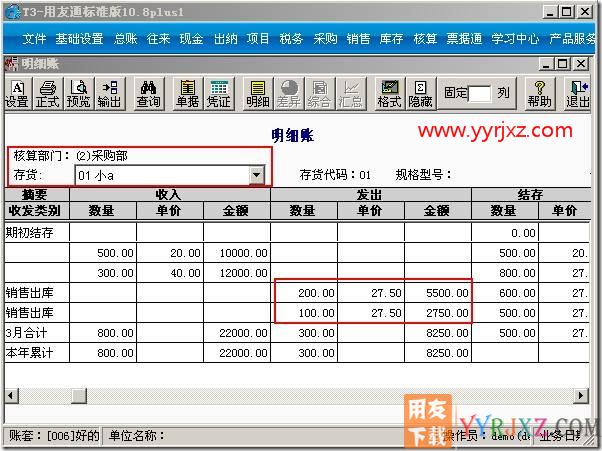The image size is (602, 451).
Task: Open the 凭证 voucher toolbar icon
Action: (219, 94)
